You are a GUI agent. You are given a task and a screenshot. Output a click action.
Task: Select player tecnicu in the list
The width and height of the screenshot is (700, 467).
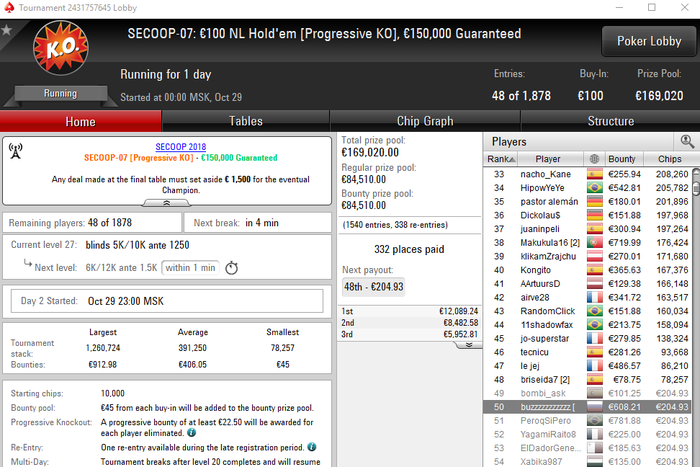tap(588, 352)
